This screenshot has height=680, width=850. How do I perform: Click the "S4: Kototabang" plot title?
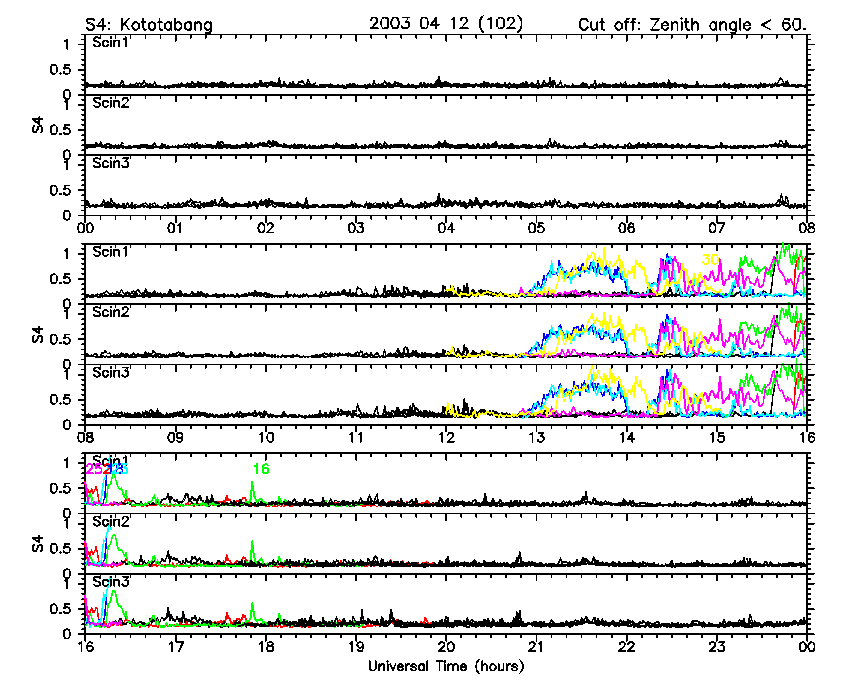pos(149,25)
